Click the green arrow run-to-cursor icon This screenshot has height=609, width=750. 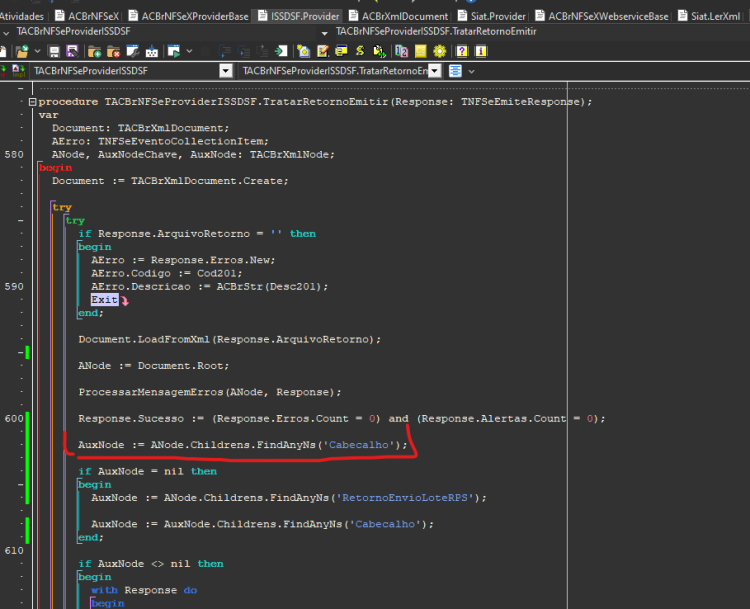281,51
